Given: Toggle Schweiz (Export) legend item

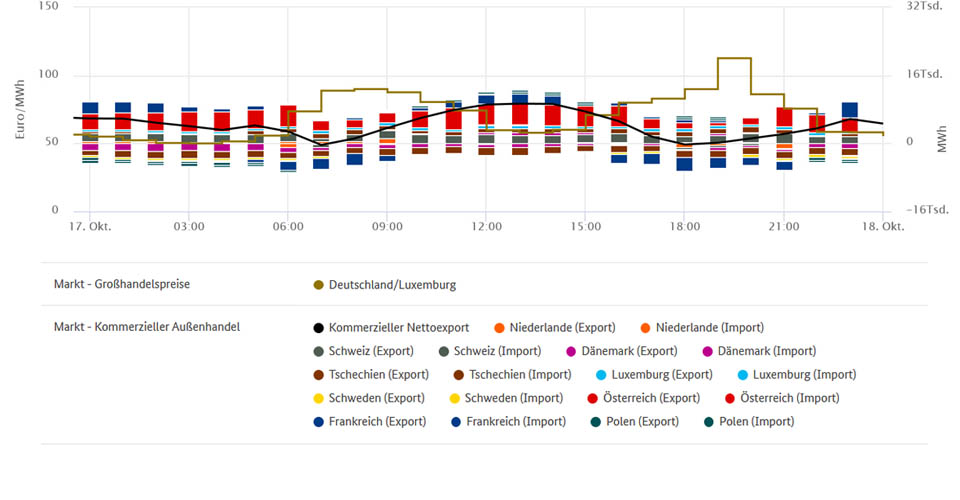Looking at the screenshot, I should coord(363,351).
